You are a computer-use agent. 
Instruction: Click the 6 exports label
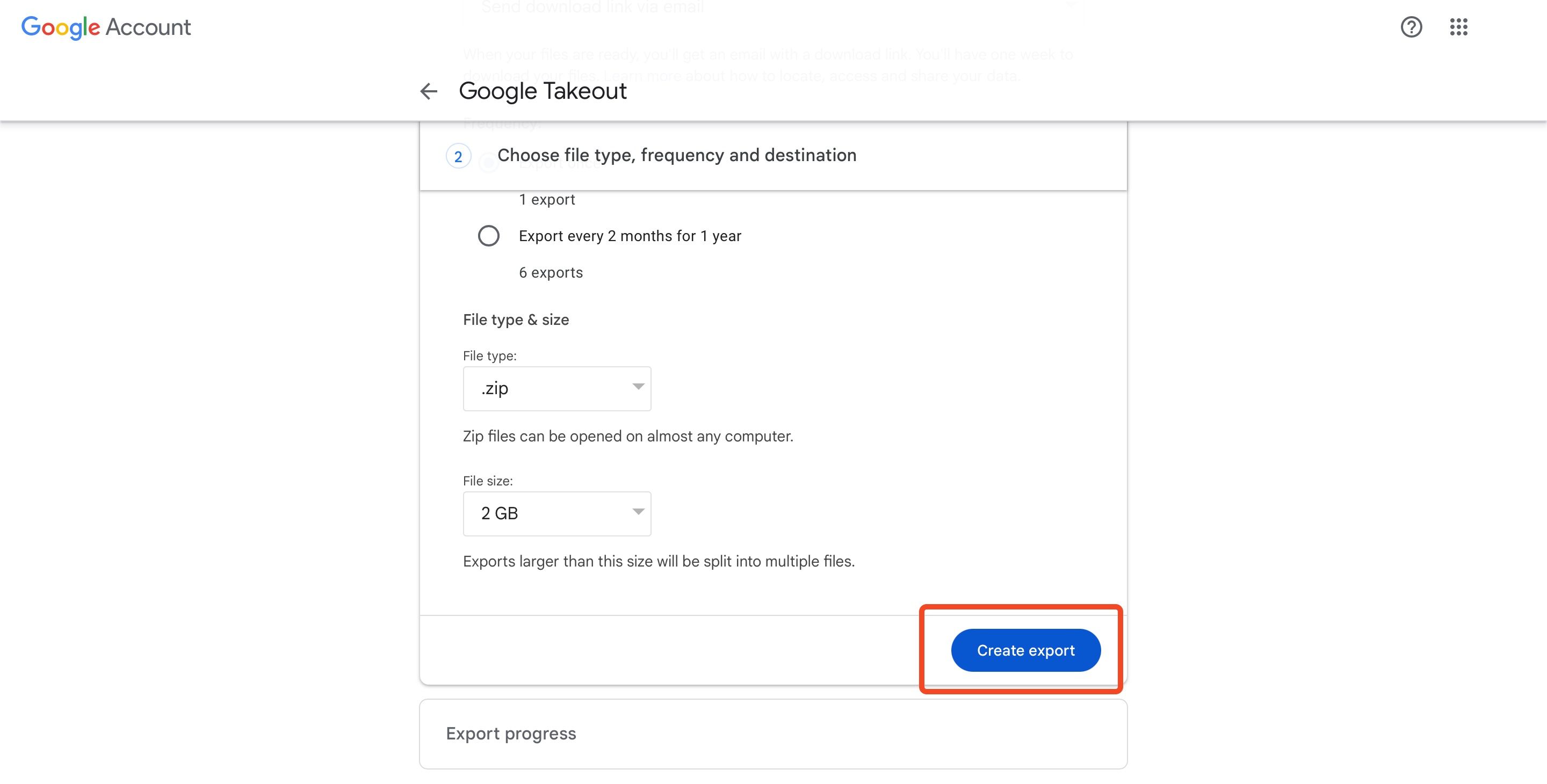tap(550, 272)
